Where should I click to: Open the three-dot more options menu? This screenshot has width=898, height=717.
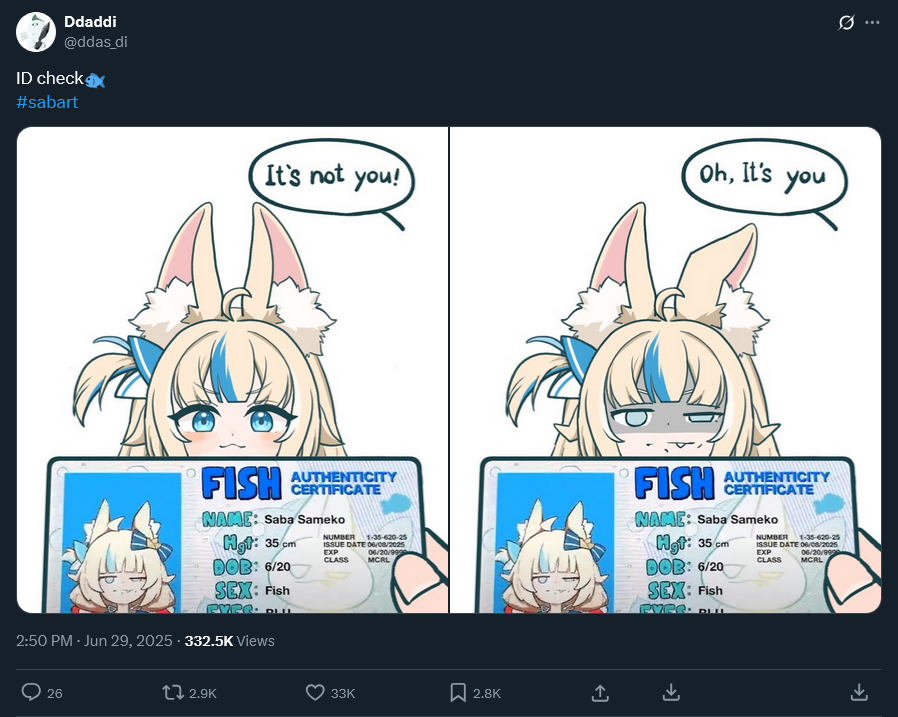(x=872, y=23)
